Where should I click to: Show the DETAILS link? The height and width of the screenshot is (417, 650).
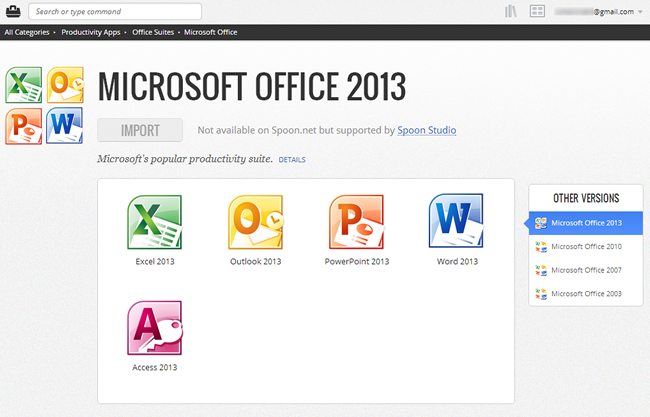[292, 160]
